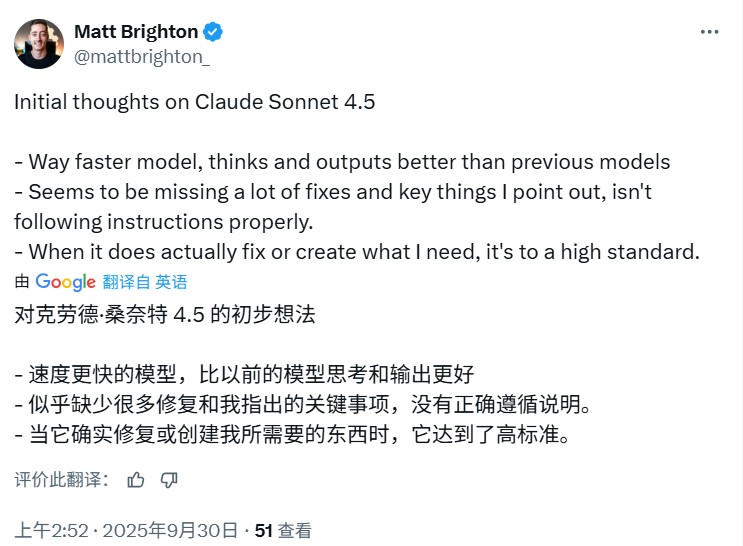Click the translated heading 对克劳德·桑奈特 4.5 的初步想法
The width and height of the screenshot is (743, 546).
[x=165, y=314]
